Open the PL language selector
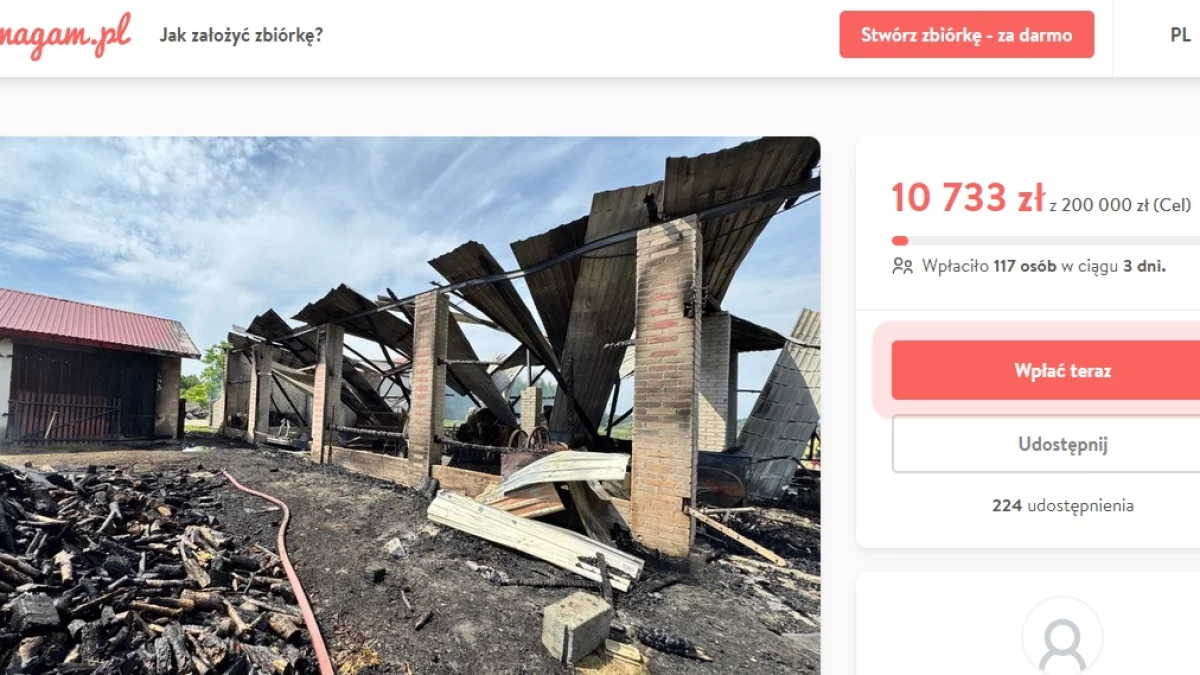 click(1180, 35)
